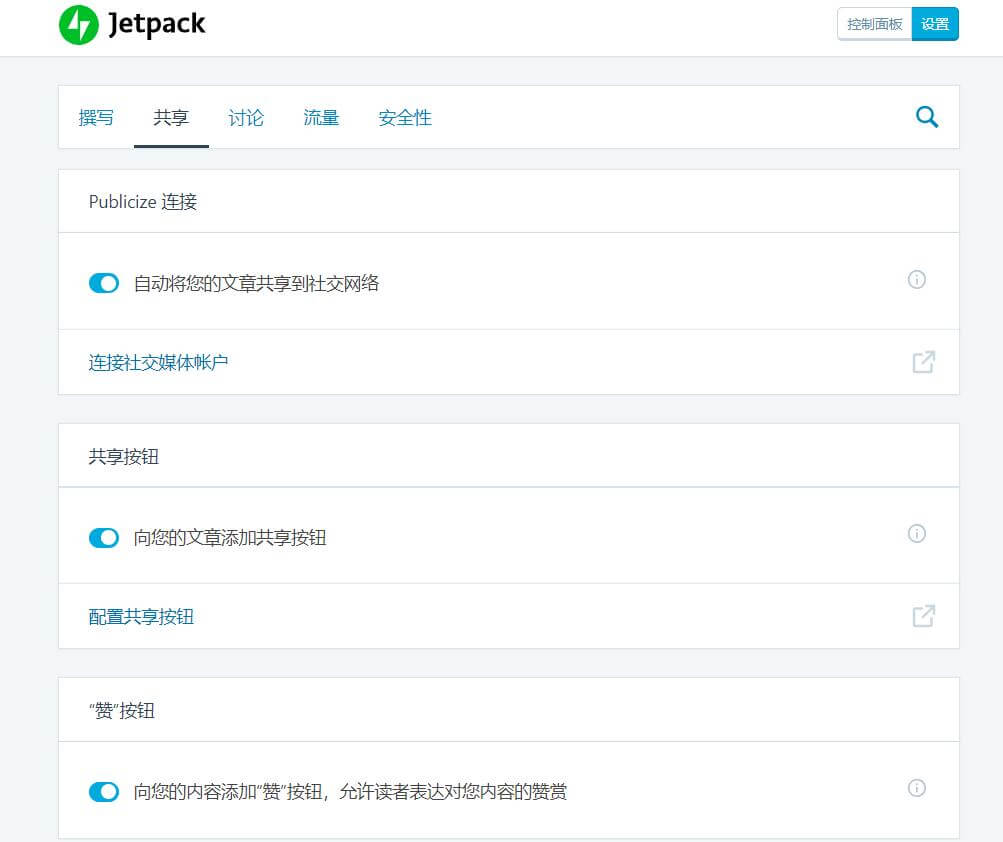Image resolution: width=1003 pixels, height=842 pixels.
Task: Click the 控制面板 button
Action: click(x=874, y=24)
